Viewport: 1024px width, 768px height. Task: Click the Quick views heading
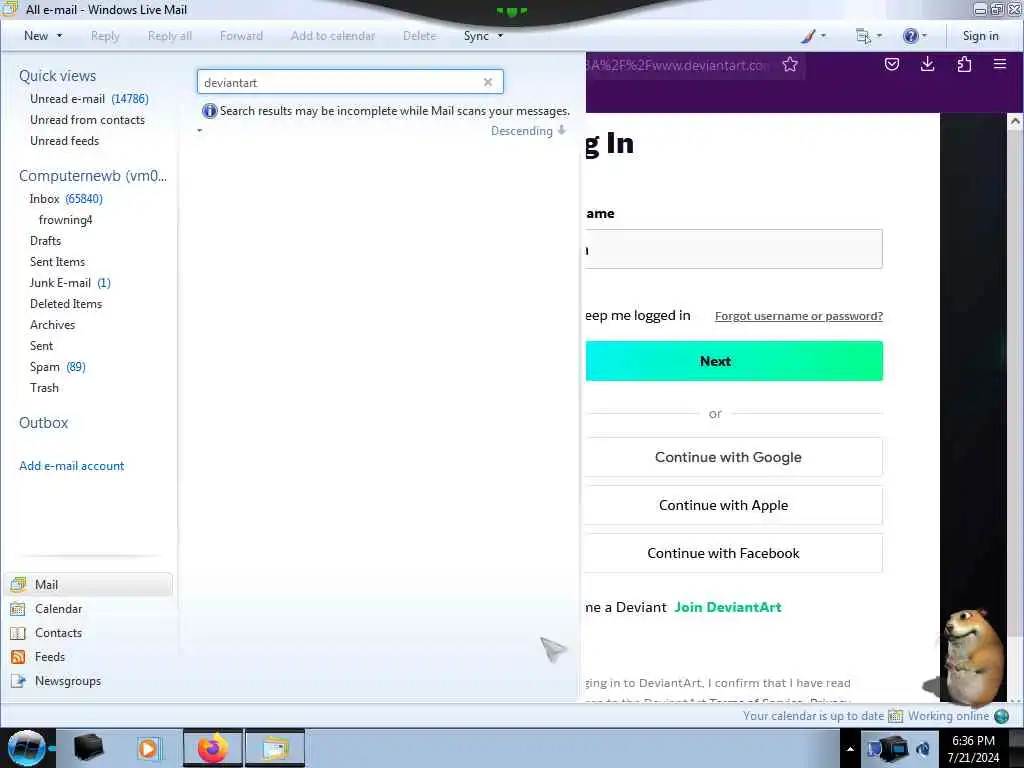pos(57,76)
